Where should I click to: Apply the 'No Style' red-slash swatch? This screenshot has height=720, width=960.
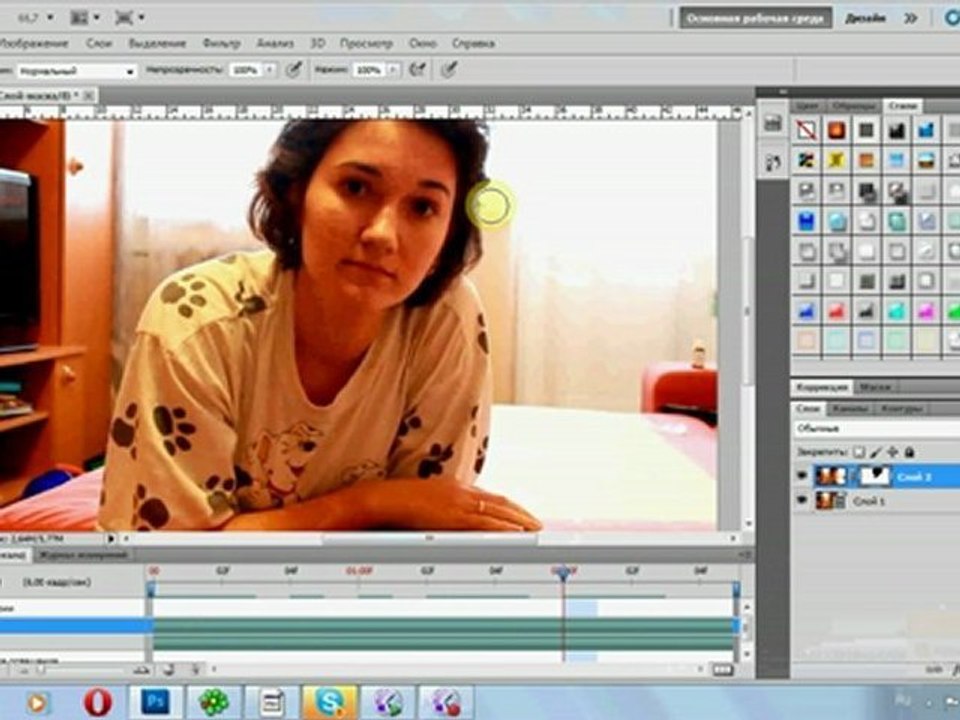806,130
